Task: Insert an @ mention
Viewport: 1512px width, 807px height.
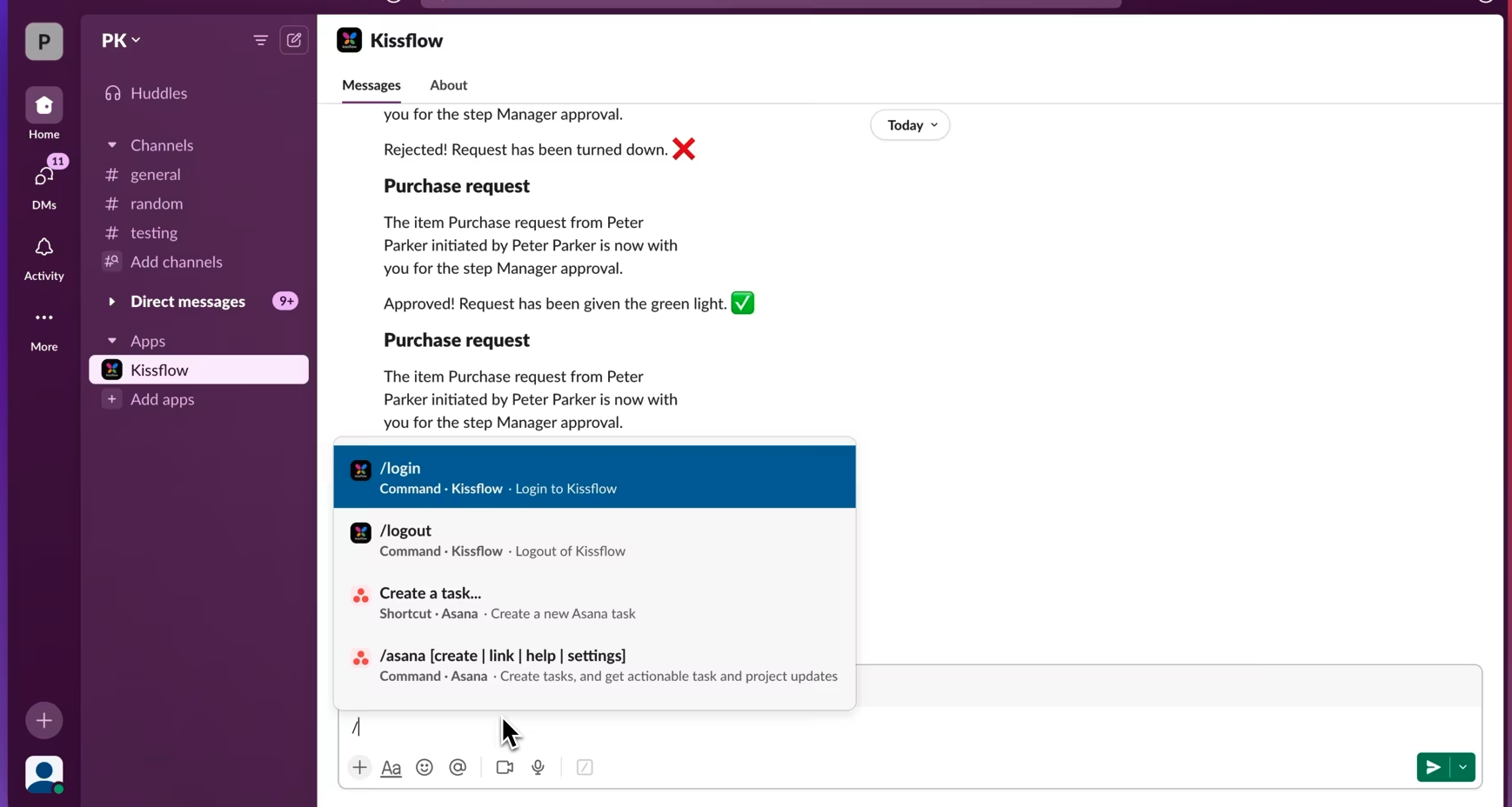Action: pos(458,768)
